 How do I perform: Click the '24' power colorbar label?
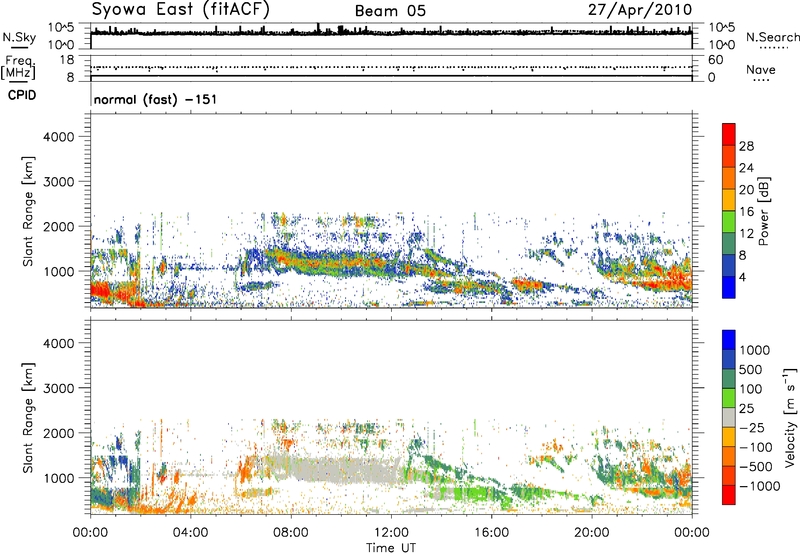746,168
